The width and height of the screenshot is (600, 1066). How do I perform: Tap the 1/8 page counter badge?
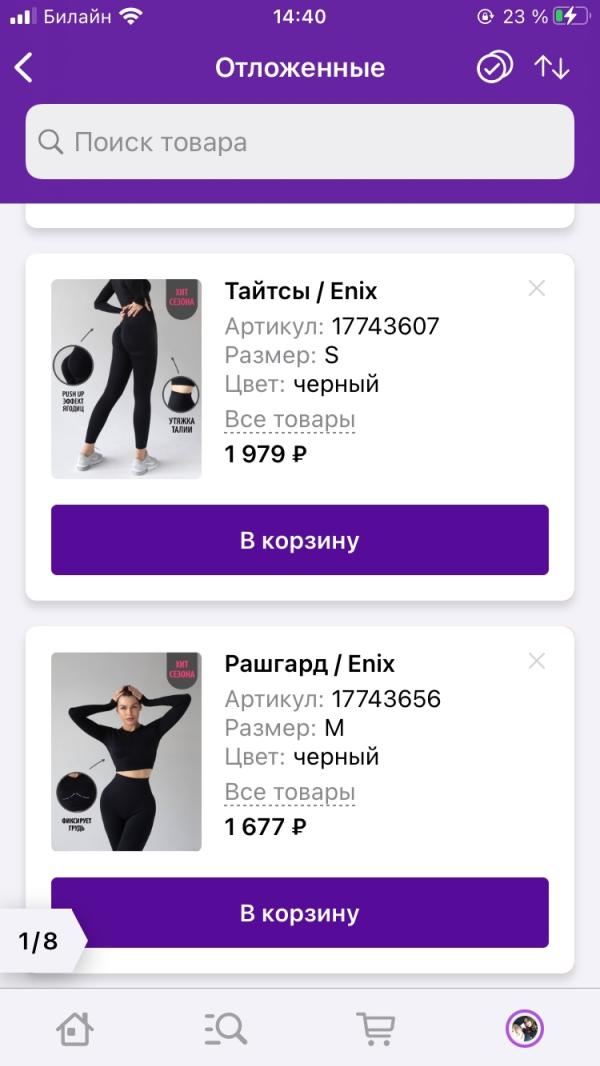pos(39,941)
